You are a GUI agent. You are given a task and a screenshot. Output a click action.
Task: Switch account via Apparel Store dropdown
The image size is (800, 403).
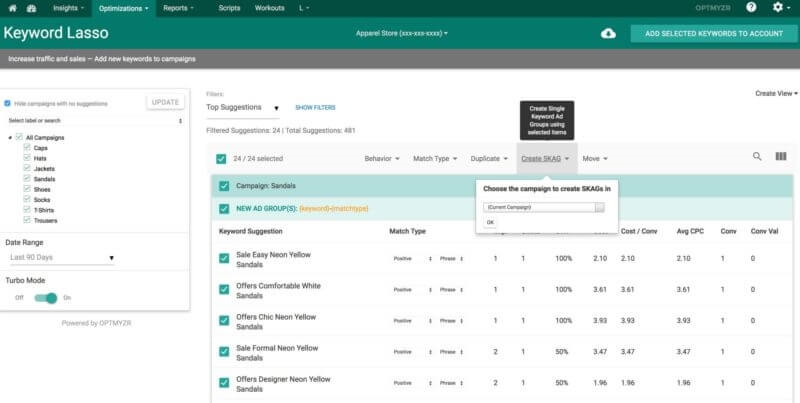(x=402, y=34)
